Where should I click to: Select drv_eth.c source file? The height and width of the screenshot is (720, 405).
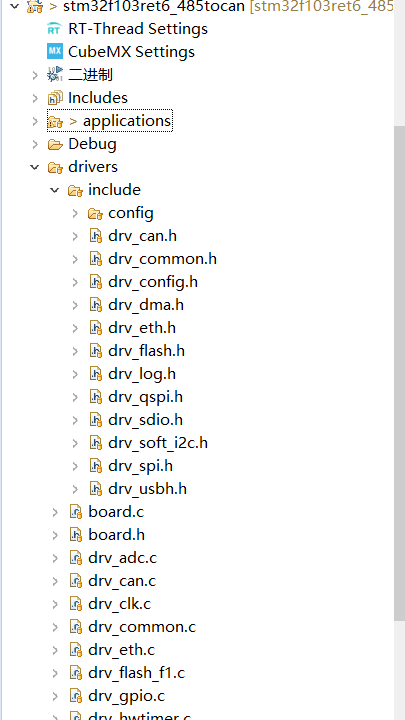click(x=122, y=650)
